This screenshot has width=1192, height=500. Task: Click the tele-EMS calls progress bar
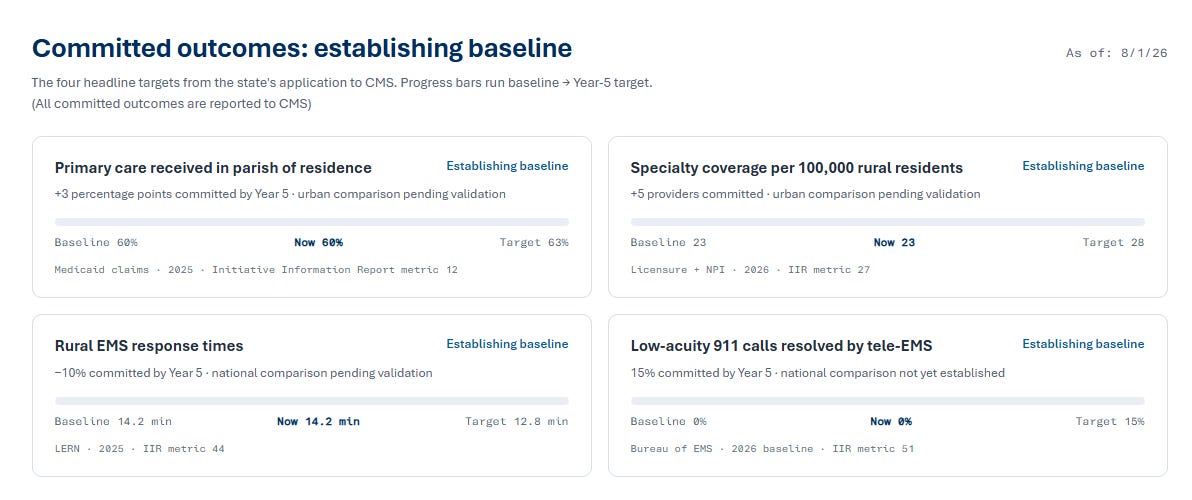[x=887, y=400]
